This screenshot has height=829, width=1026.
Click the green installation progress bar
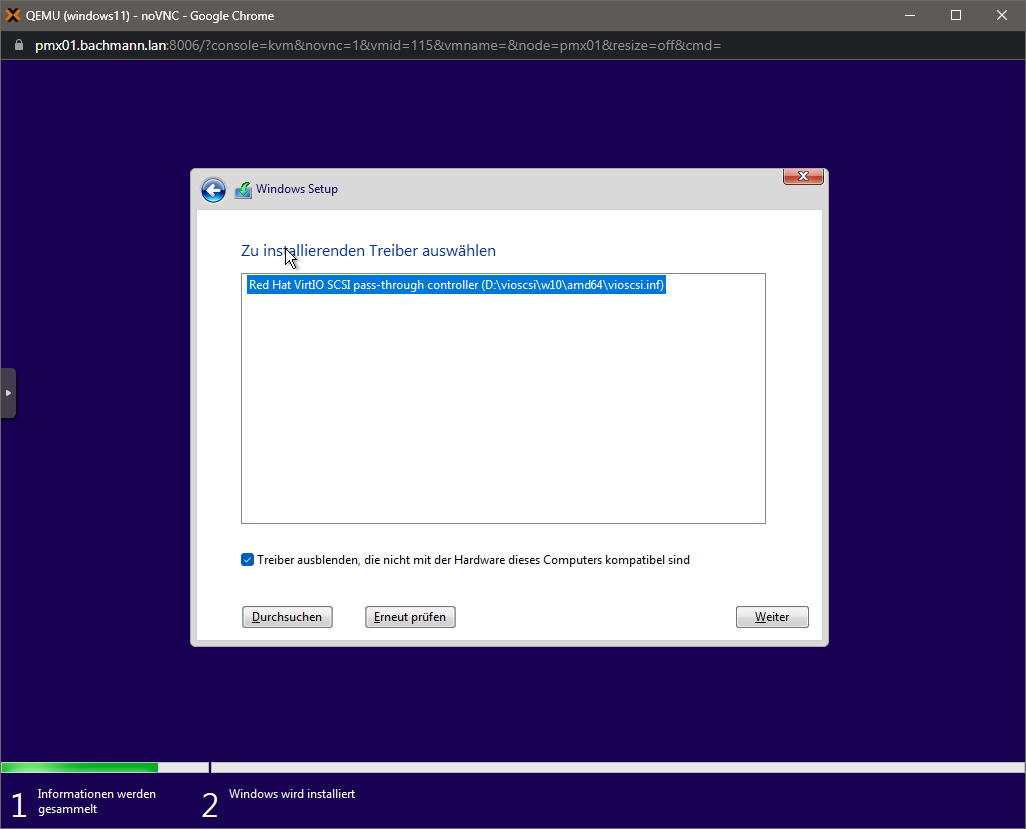(80, 767)
